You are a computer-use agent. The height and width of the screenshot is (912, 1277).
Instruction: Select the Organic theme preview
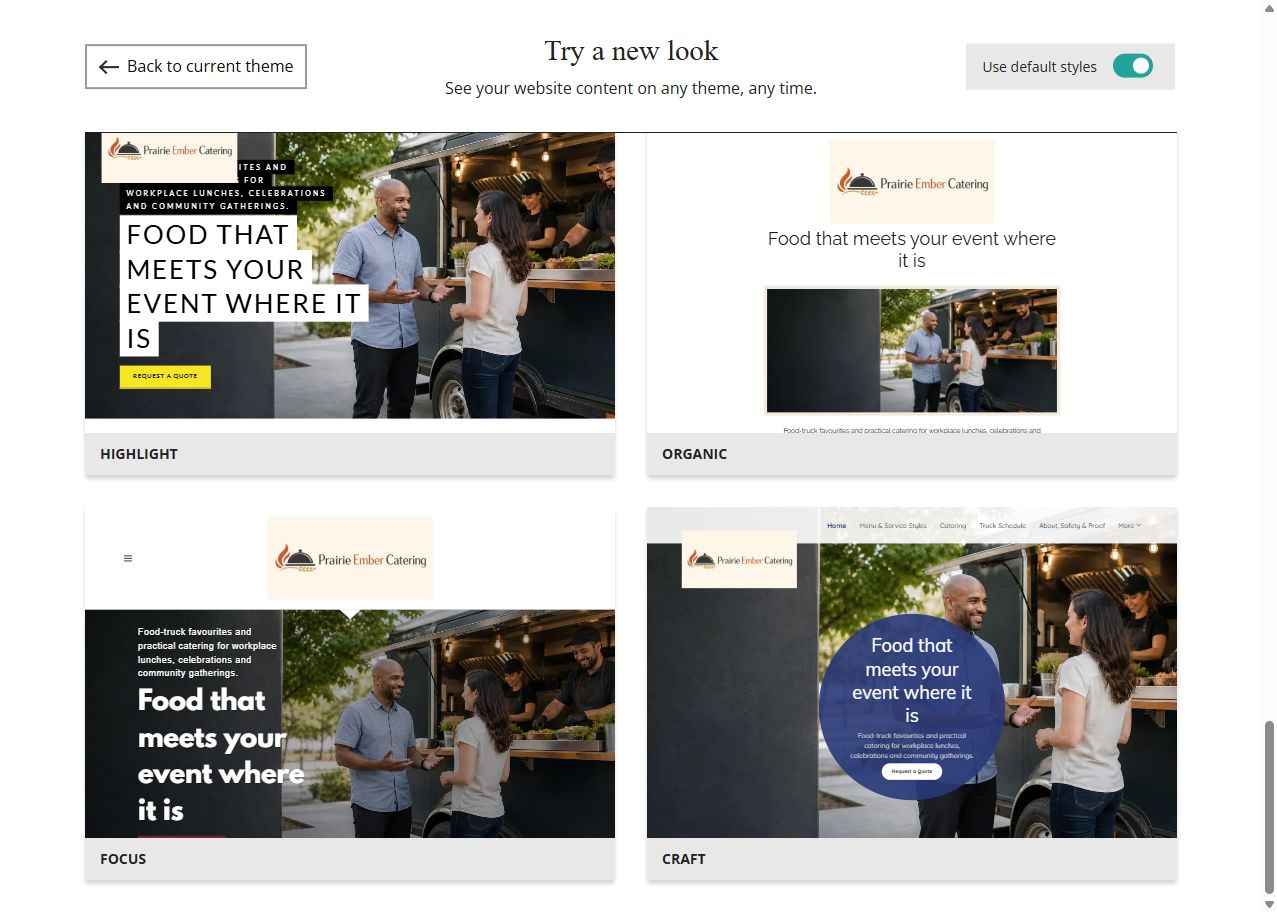pos(912,283)
